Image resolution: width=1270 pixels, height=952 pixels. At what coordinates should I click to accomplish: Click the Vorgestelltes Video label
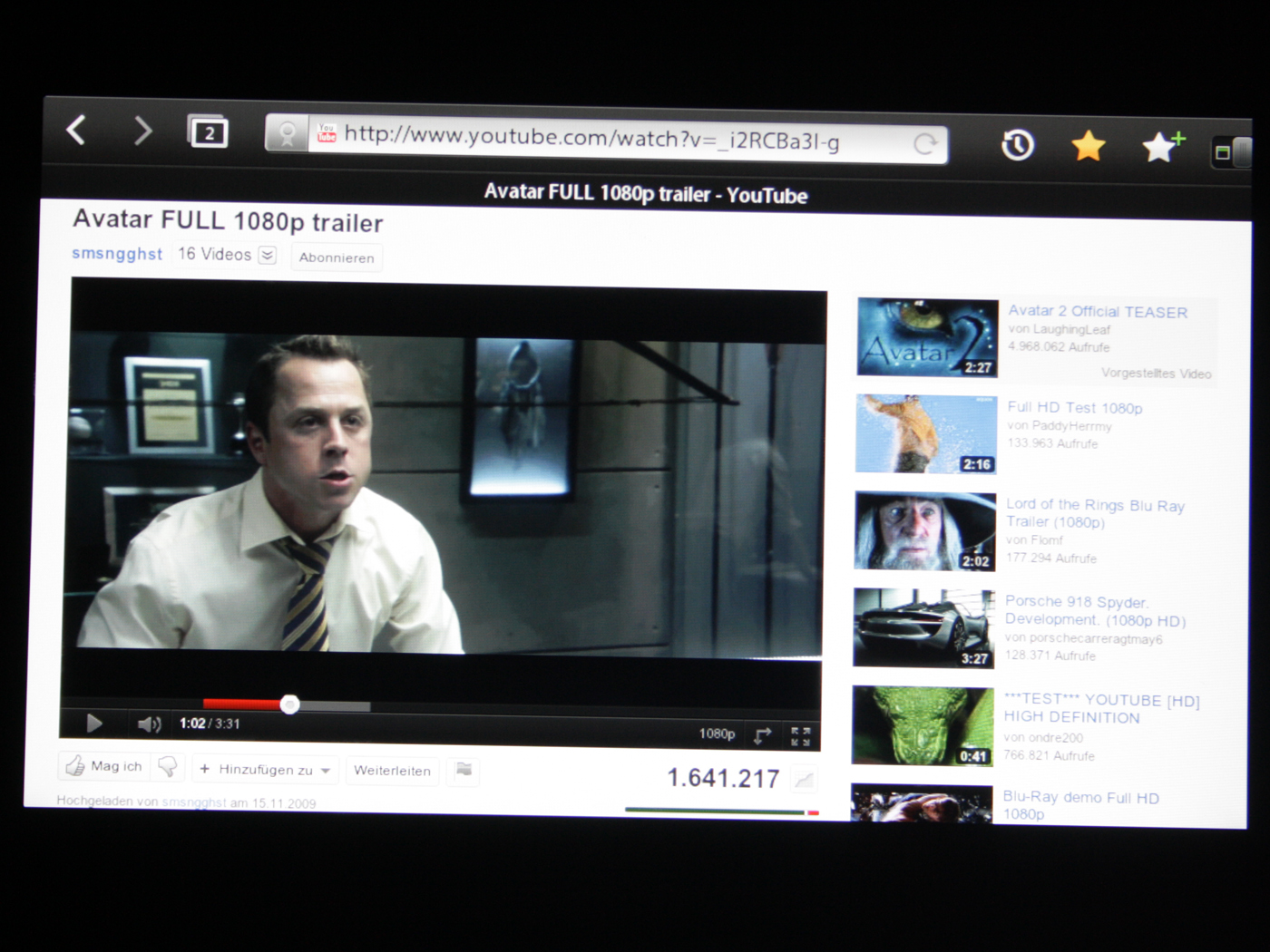point(1157,373)
